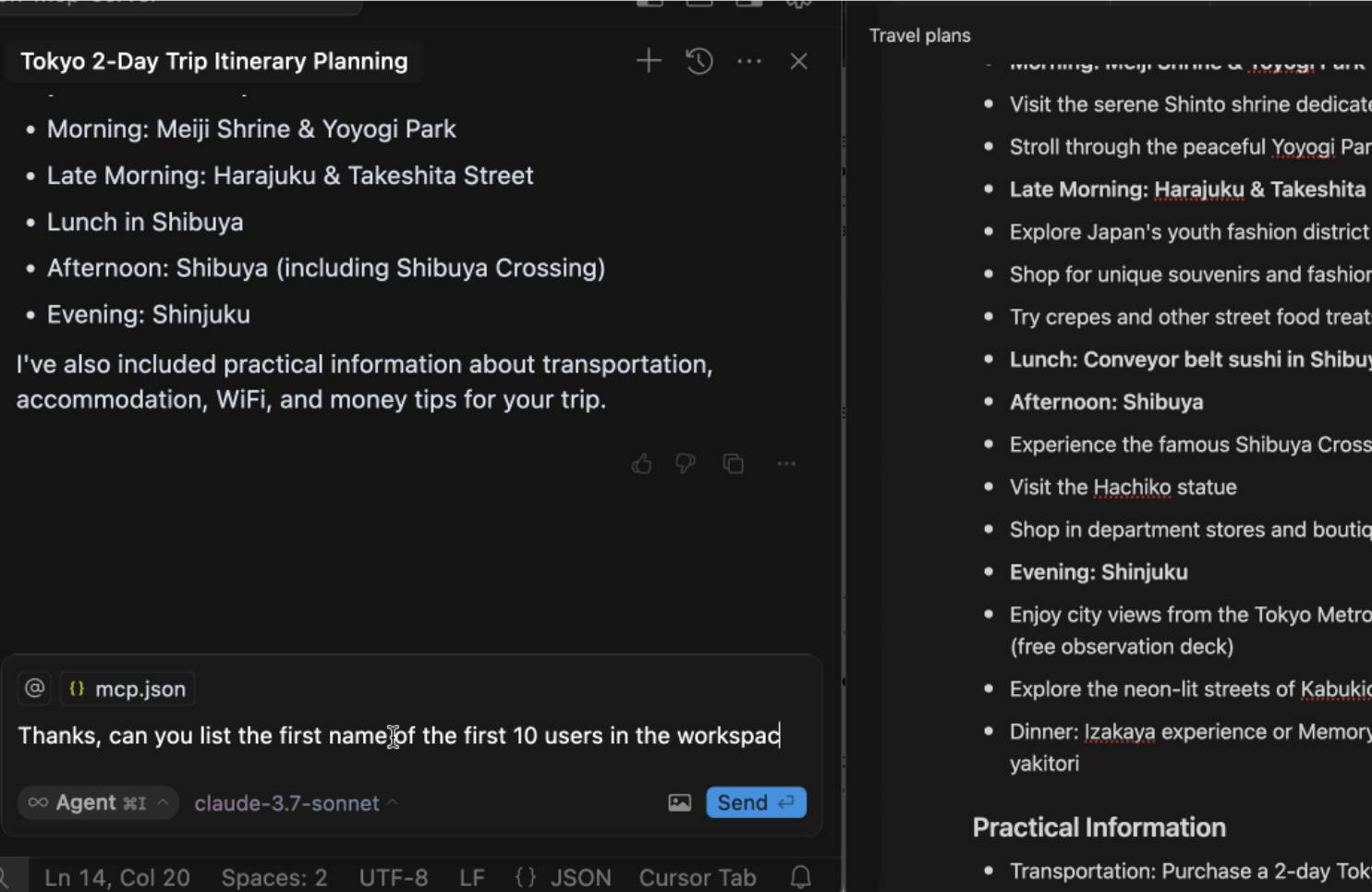This screenshot has width=1372, height=892.
Task: Click Cursor Tab in status bar
Action: (x=698, y=877)
